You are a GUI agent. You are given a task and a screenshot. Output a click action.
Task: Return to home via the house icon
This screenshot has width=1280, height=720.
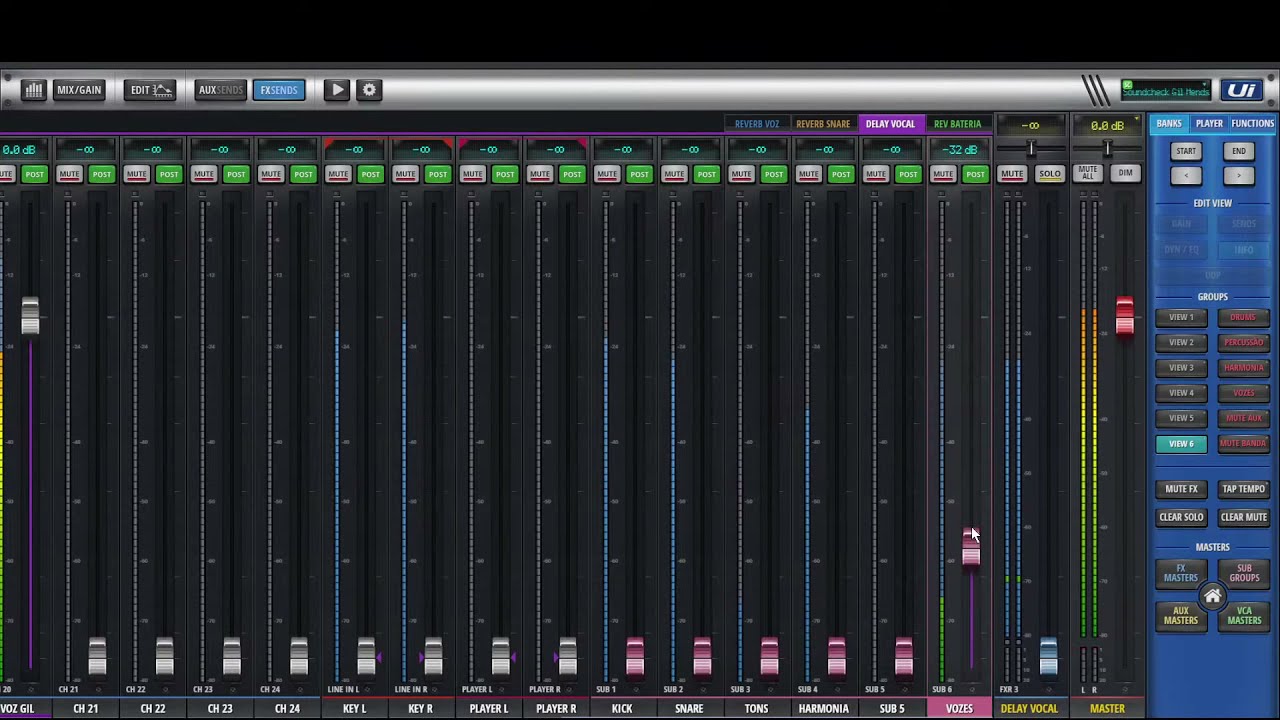click(1212, 597)
